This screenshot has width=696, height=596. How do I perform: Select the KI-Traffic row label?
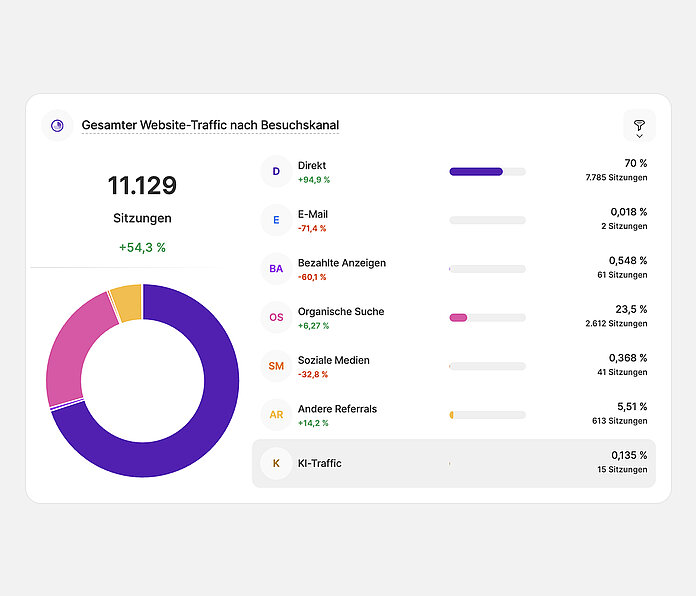click(x=319, y=463)
